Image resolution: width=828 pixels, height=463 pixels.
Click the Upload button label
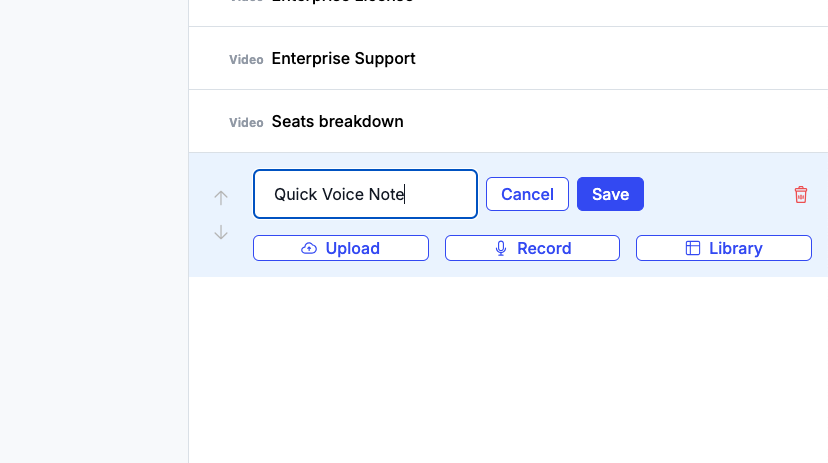(x=352, y=248)
